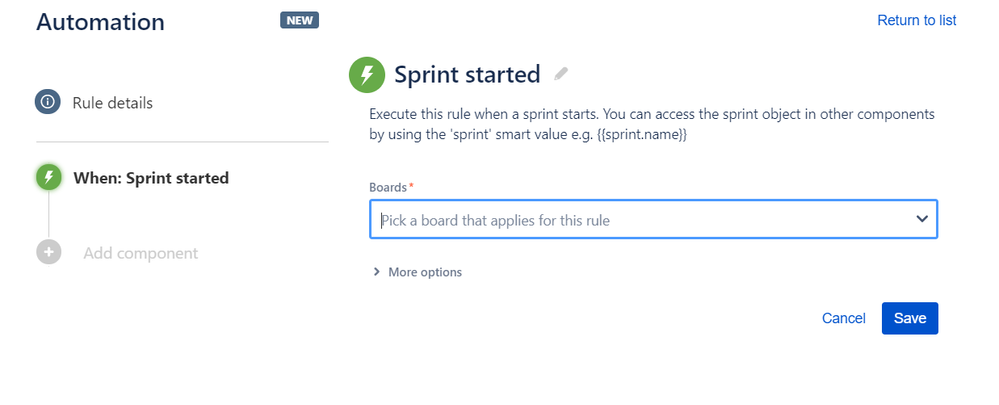Click the Boards field label
Image resolution: width=999 pixels, height=405 pixels.
[387, 187]
